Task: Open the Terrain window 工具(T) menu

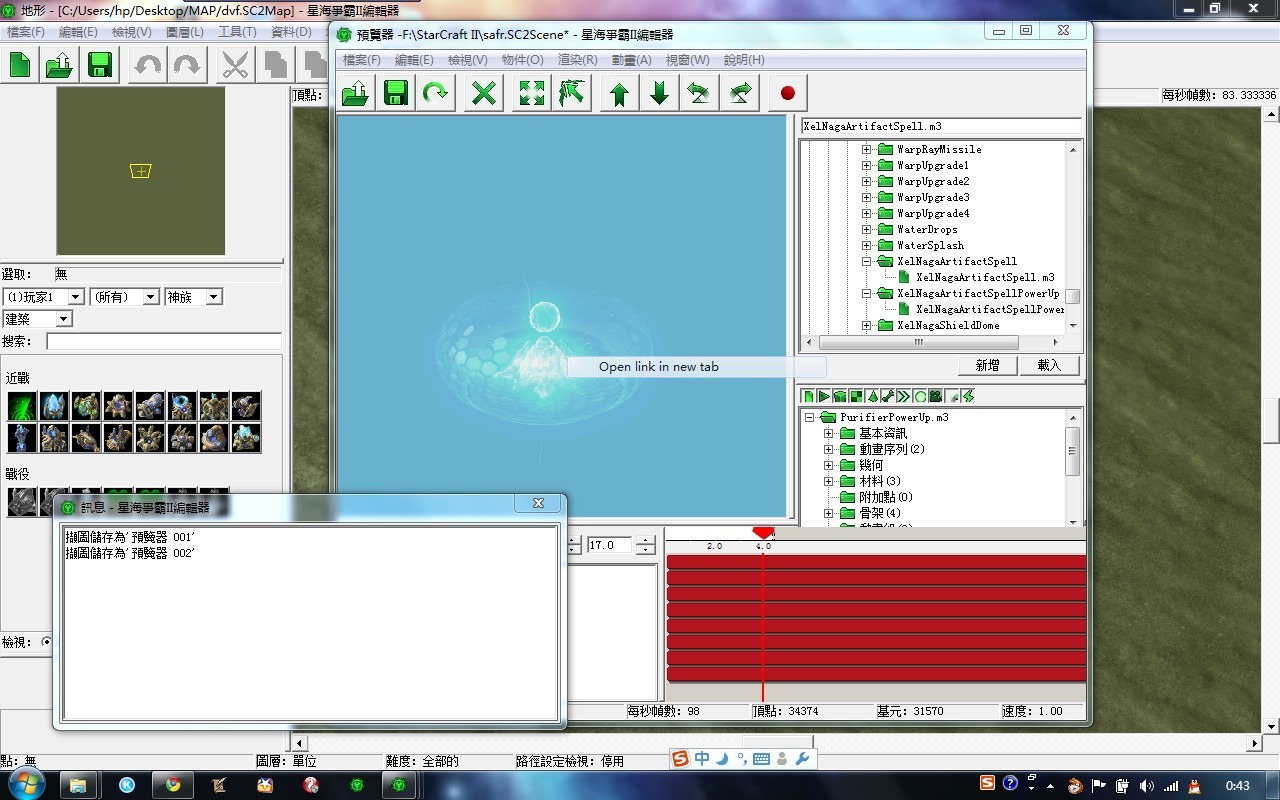Action: [x=237, y=32]
